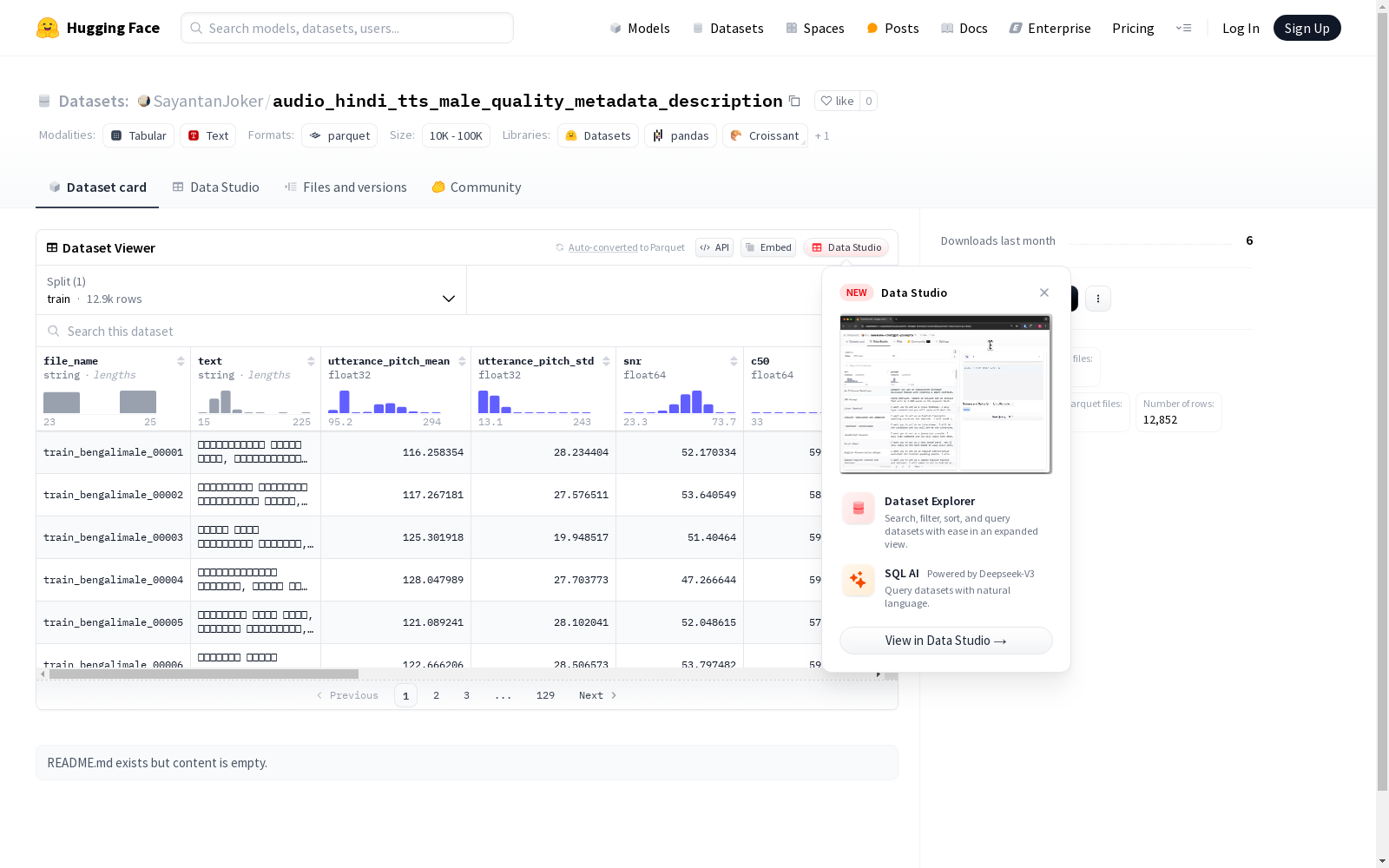Open the Community tab
1389x868 pixels.
(477, 187)
